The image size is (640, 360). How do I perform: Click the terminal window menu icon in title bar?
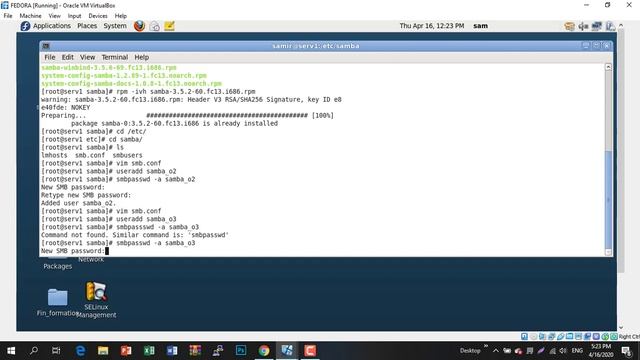click(x=46, y=46)
